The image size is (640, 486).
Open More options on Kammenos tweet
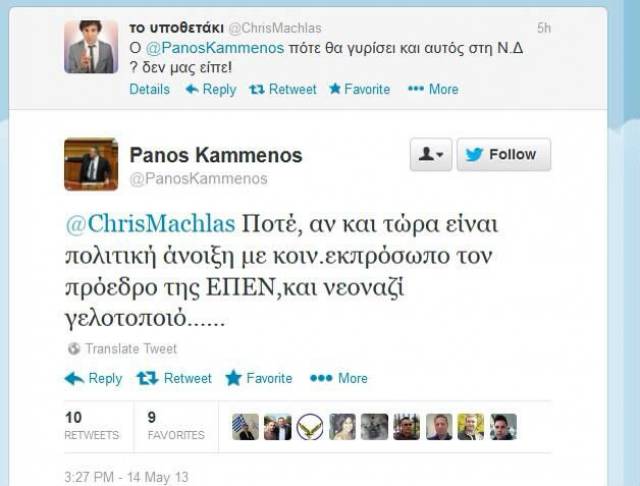point(339,378)
